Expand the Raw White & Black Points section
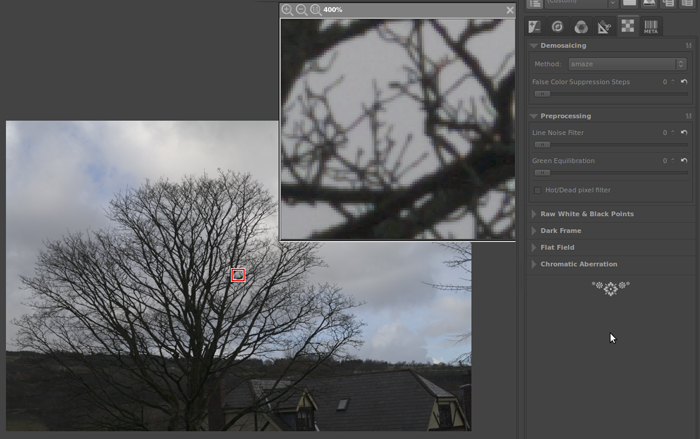The height and width of the screenshot is (439, 700). point(586,214)
